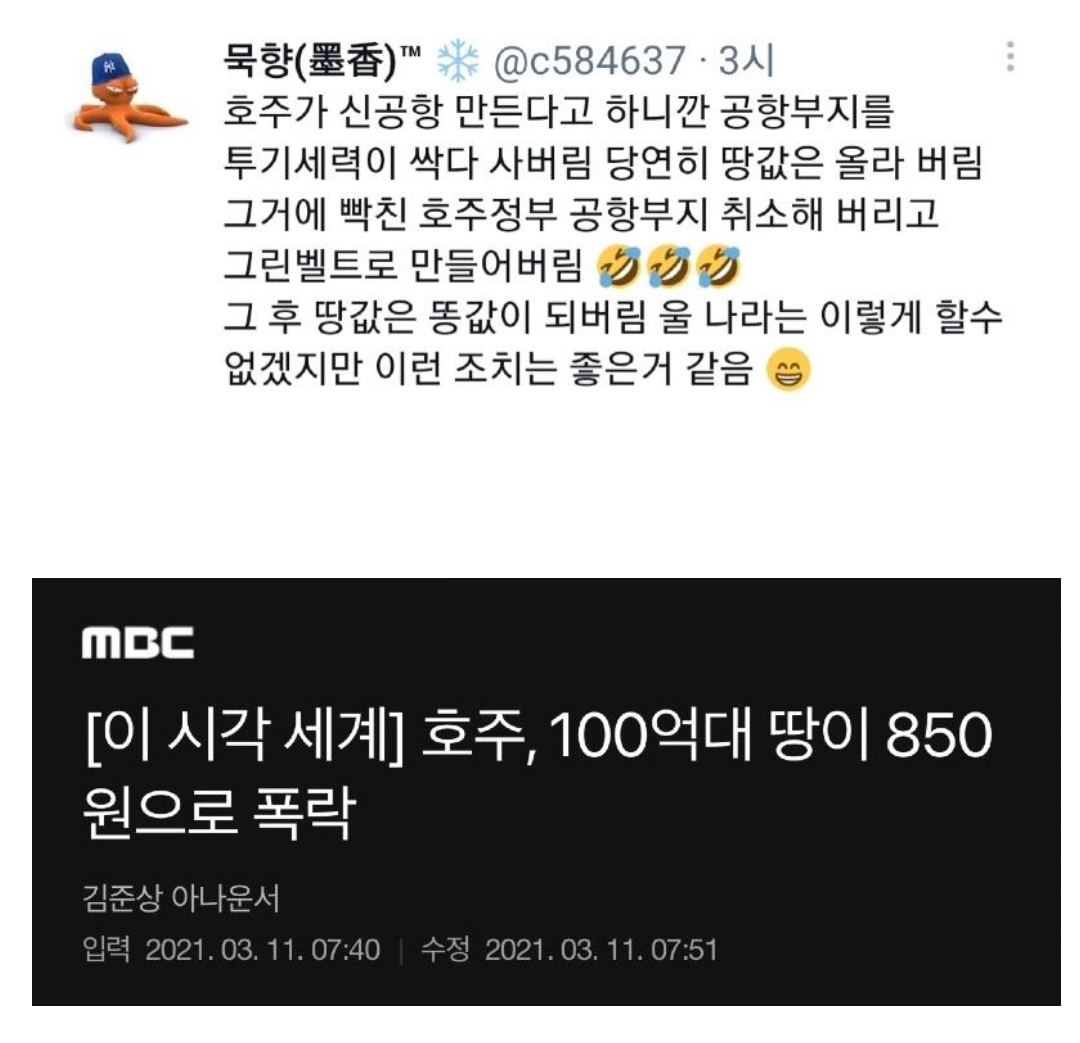Click the snowflake emoji beside the username
Viewport: 1080px width, 1043px height.
(x=458, y=61)
